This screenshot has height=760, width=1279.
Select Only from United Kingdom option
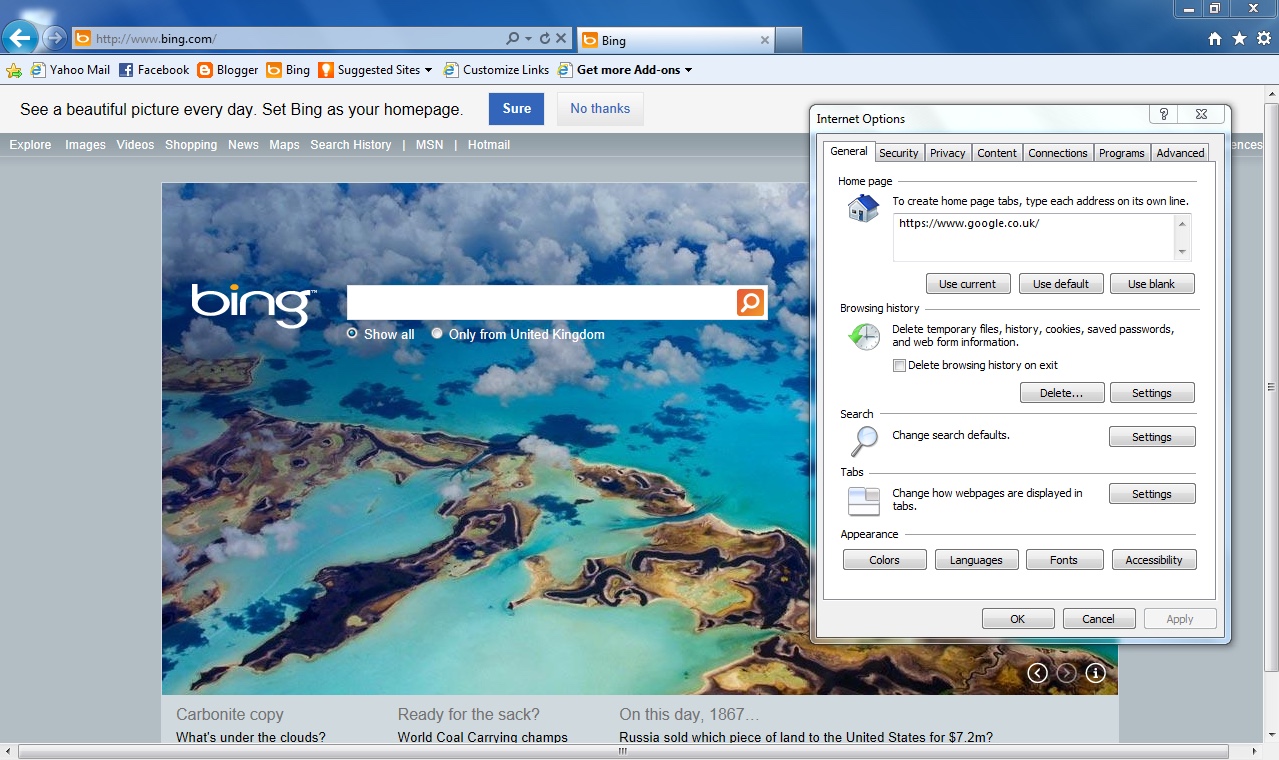[437, 334]
